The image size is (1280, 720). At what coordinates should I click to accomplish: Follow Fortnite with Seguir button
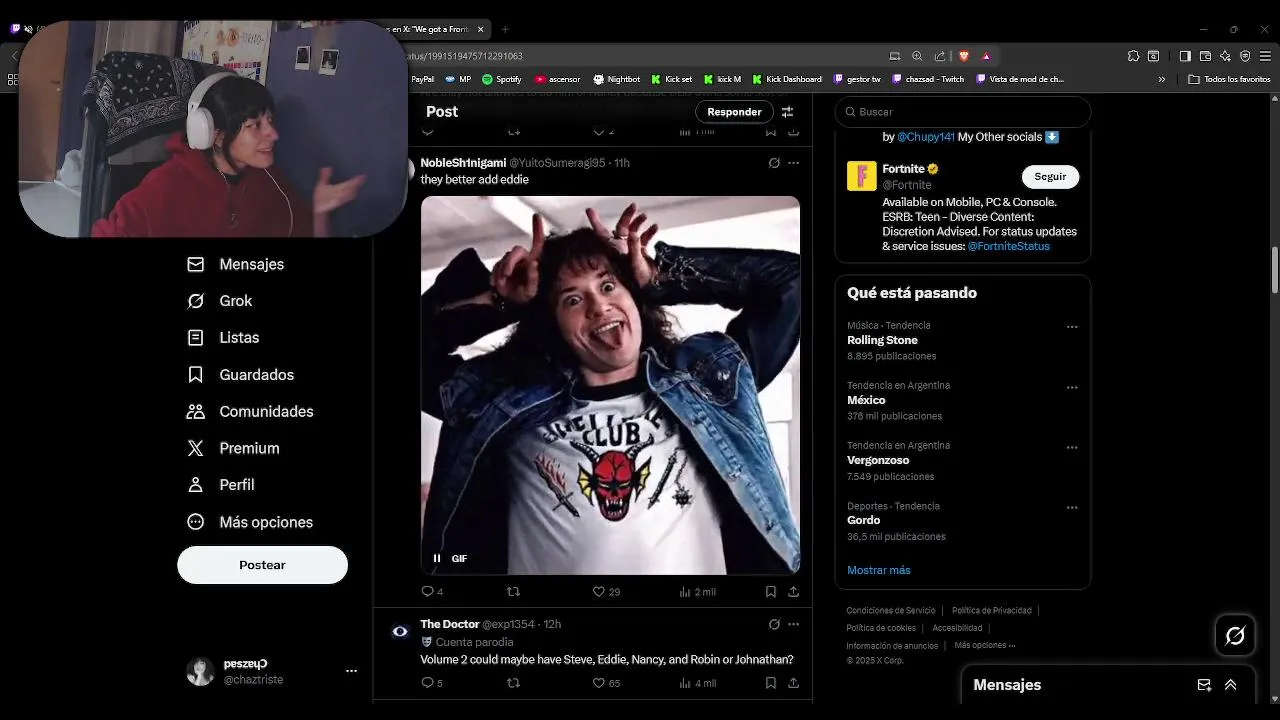(x=1050, y=176)
